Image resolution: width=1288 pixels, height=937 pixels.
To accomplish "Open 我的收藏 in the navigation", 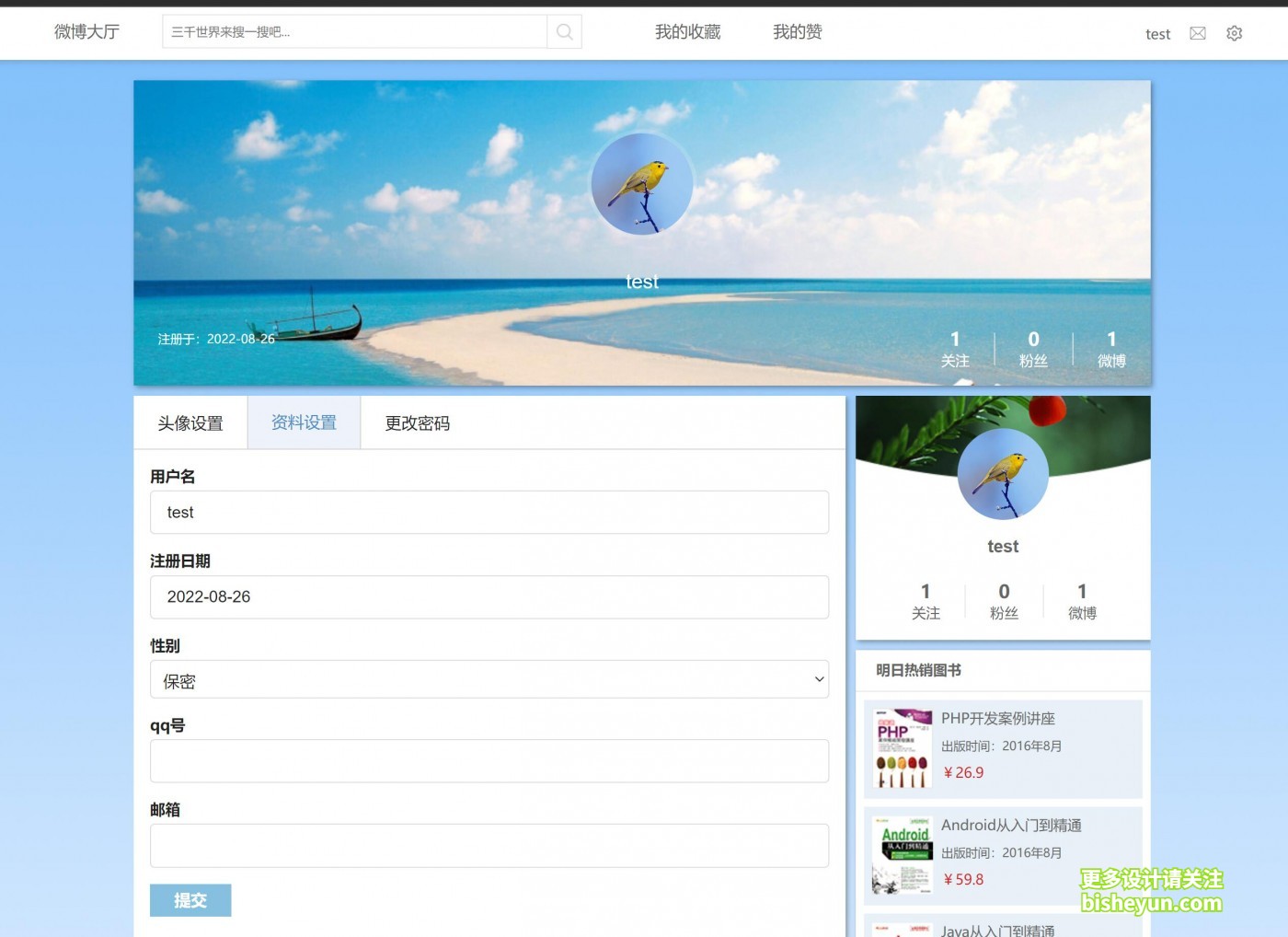I will tap(687, 32).
